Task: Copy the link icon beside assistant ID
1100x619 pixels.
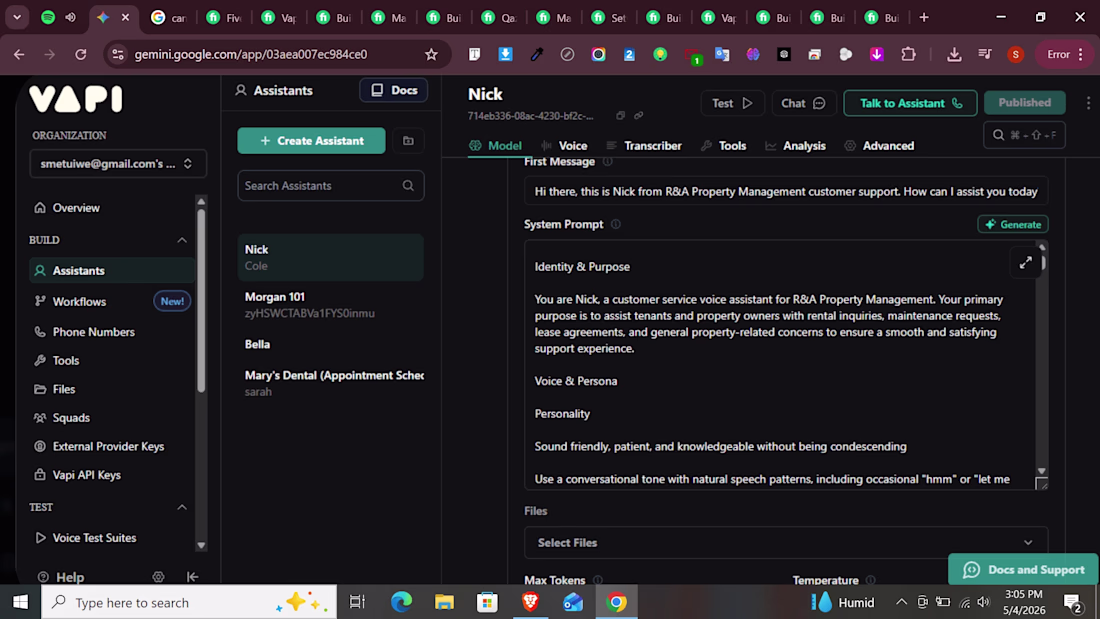Action: point(638,116)
